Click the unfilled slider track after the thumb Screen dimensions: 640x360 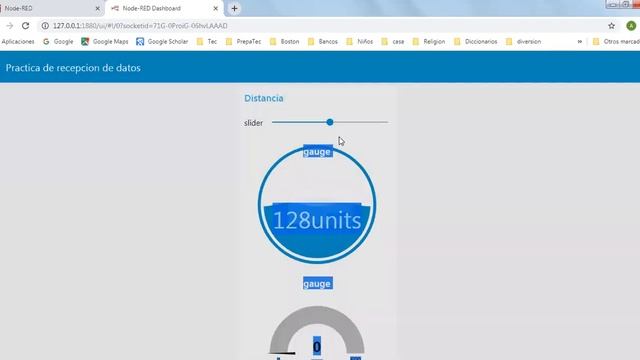(361, 122)
